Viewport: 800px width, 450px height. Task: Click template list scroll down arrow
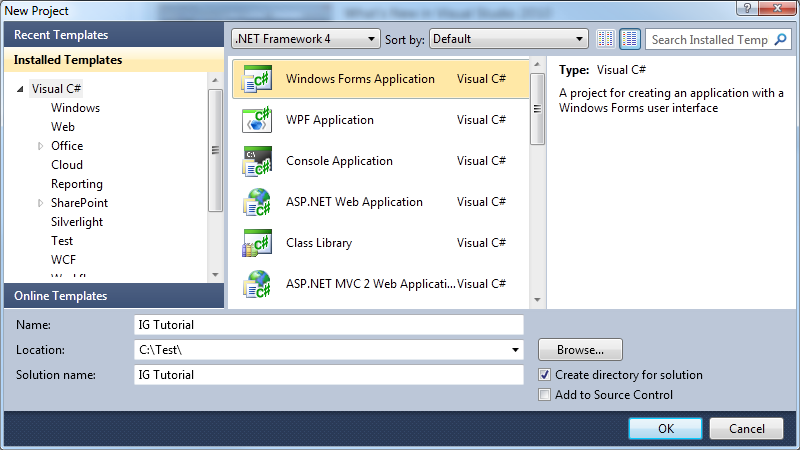pos(537,300)
